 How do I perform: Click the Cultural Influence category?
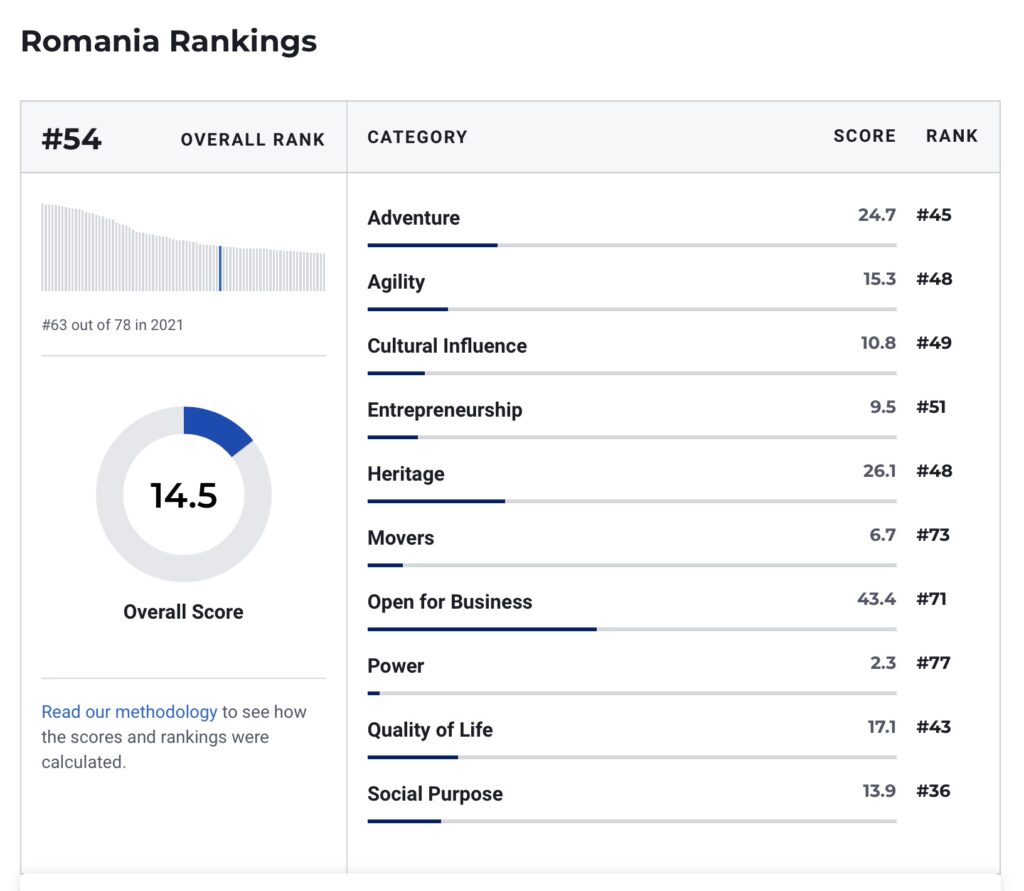(x=447, y=346)
